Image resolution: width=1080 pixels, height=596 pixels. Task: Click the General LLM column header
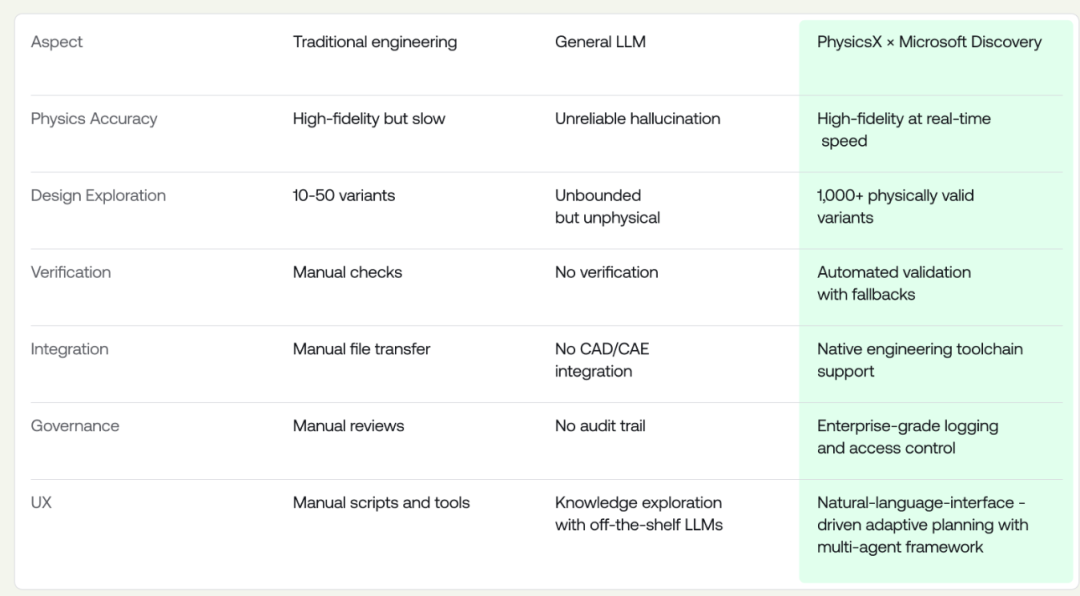pyautogui.click(x=600, y=42)
